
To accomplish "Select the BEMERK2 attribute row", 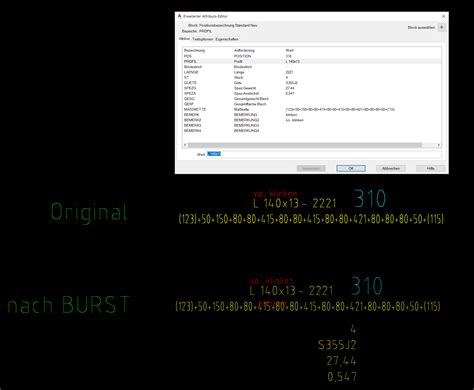I will (312, 120).
